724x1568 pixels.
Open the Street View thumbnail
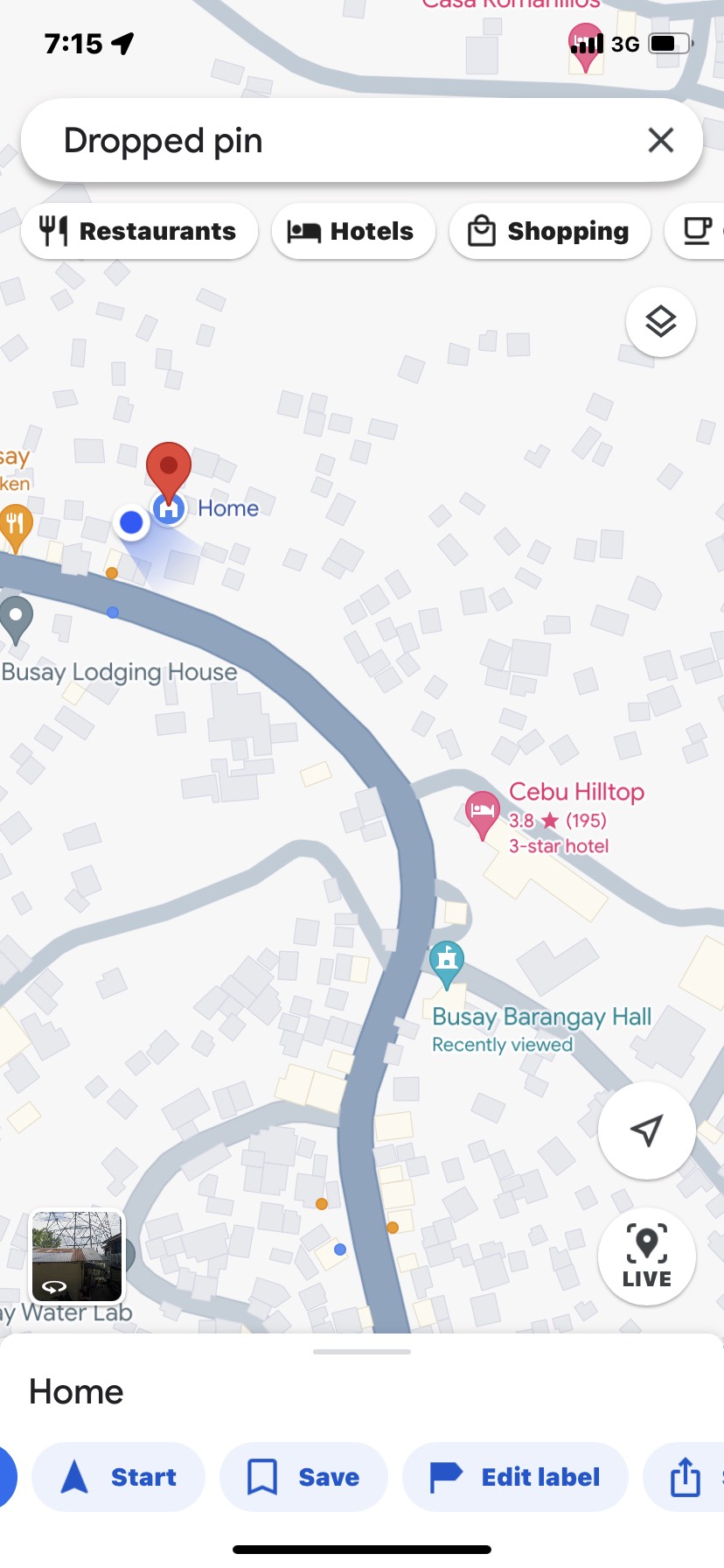[x=77, y=1256]
